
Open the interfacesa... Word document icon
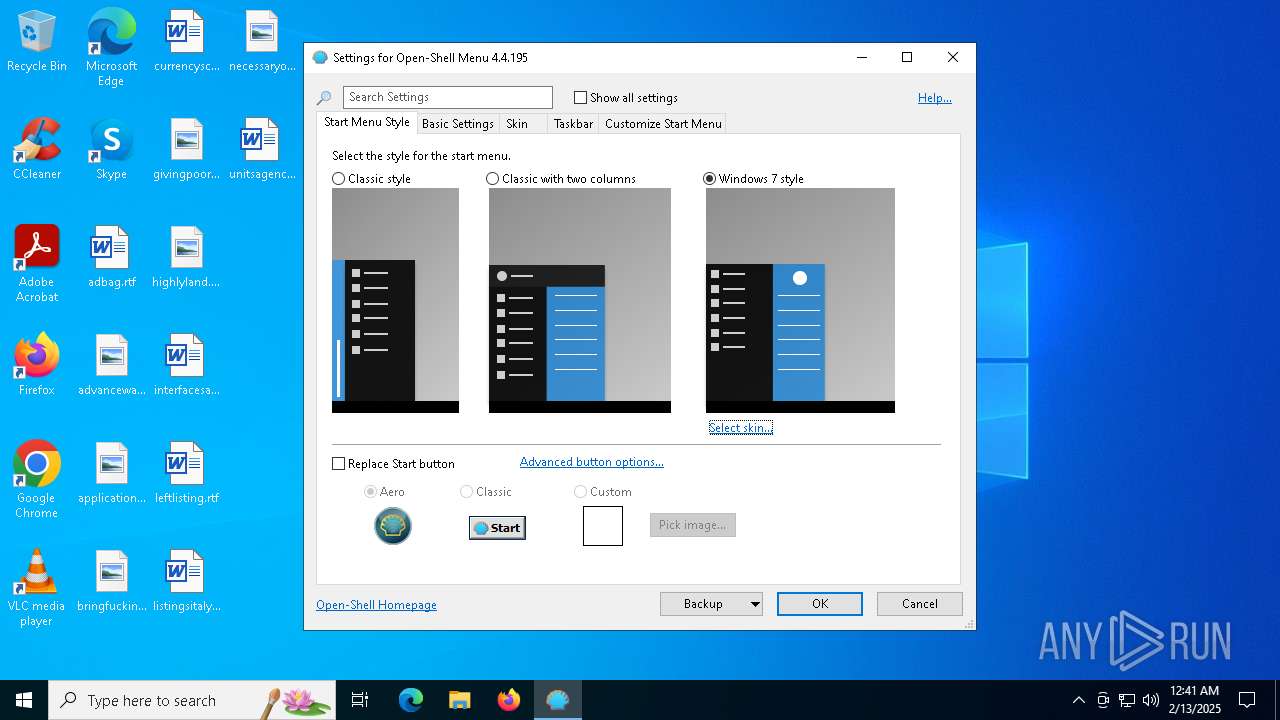point(186,366)
